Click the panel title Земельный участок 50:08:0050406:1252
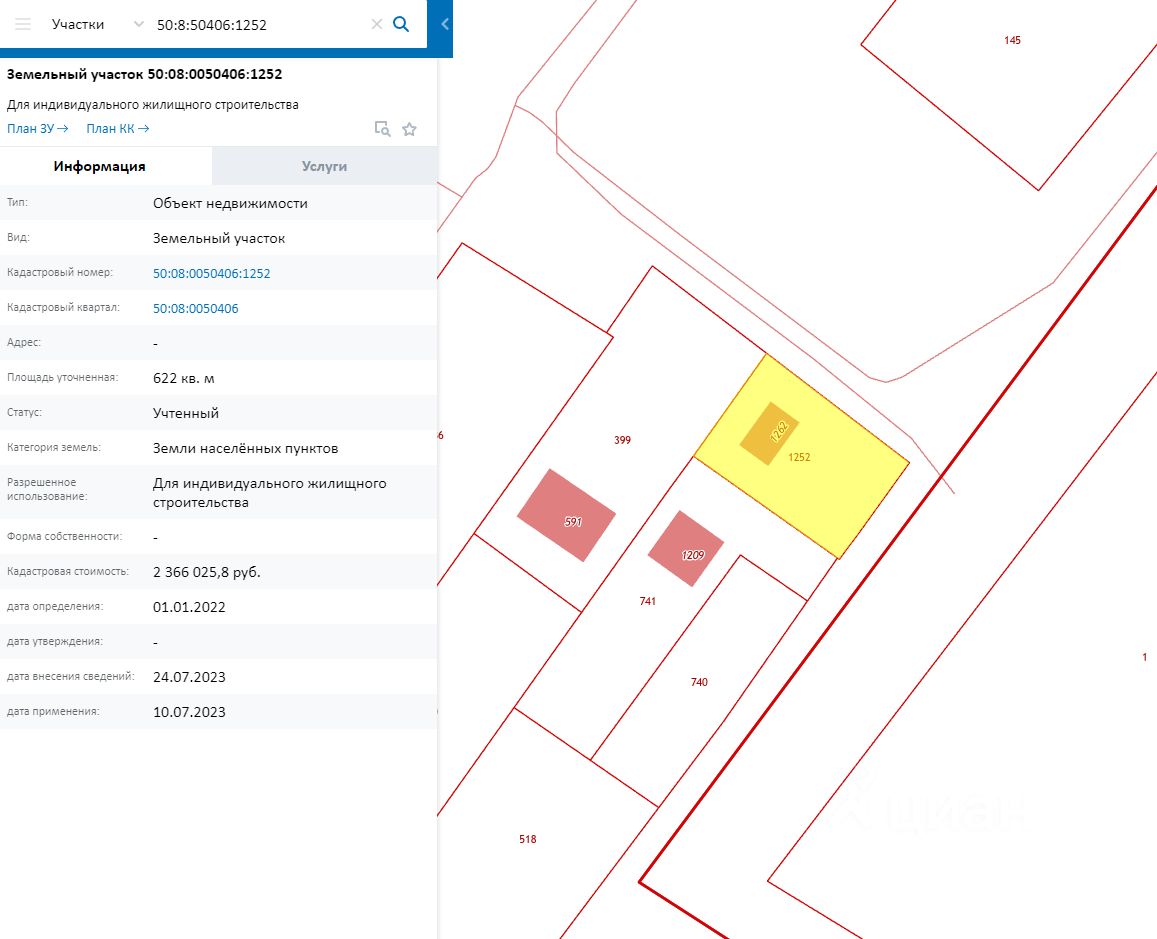 pyautogui.click(x=145, y=74)
